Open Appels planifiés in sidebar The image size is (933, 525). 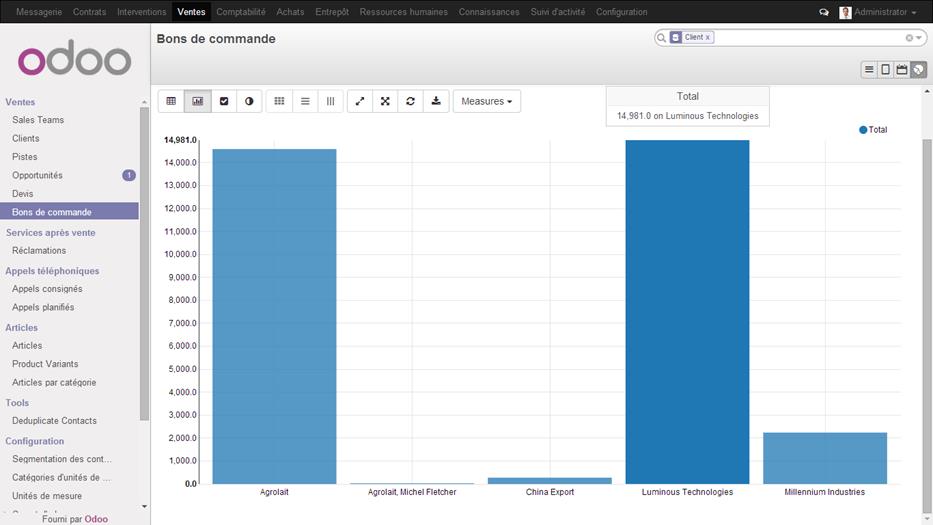(43, 307)
